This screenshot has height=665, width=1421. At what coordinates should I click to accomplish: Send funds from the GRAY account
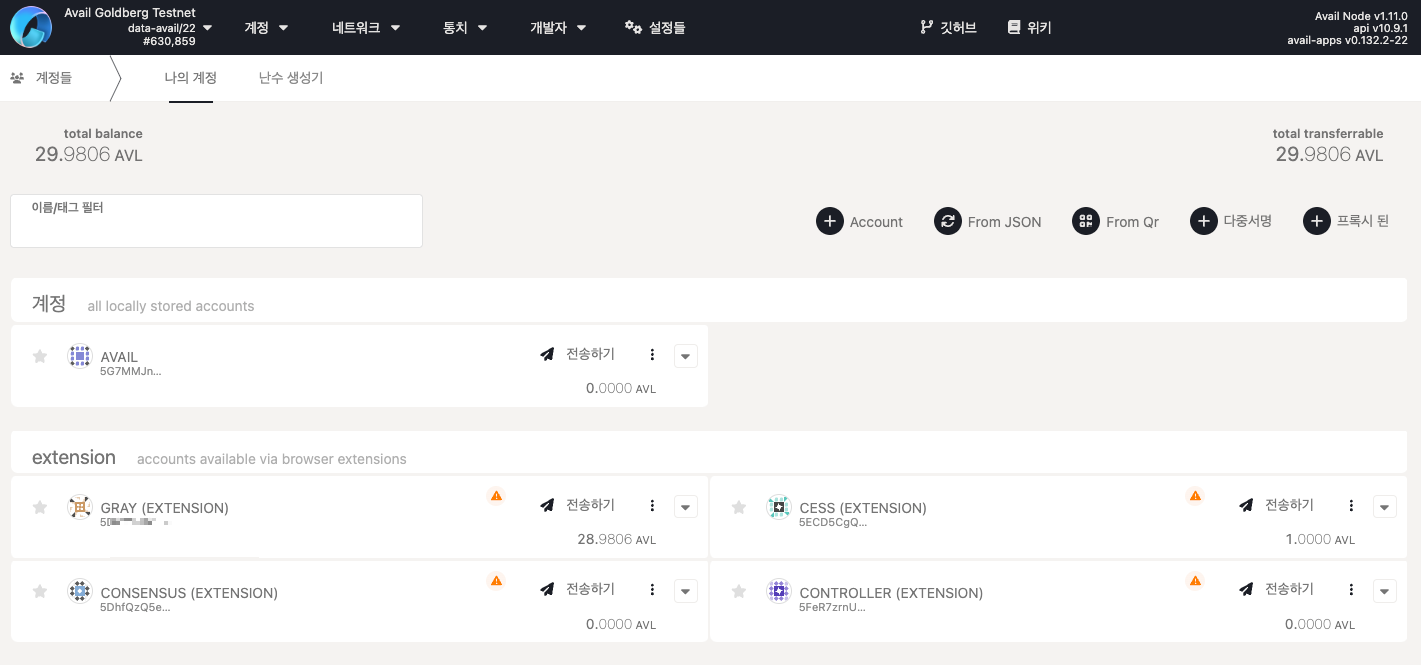[x=578, y=505]
